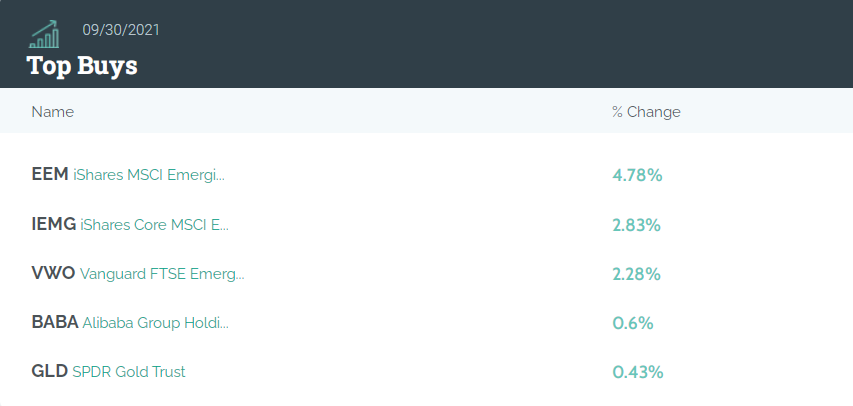Select the IEMG ticker symbol
This screenshot has width=853, height=406.
(54, 224)
